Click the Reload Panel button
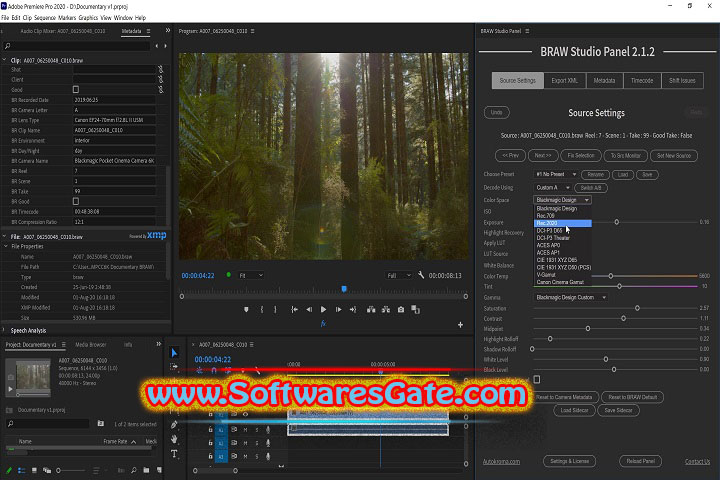The image size is (720, 480). [x=641, y=461]
